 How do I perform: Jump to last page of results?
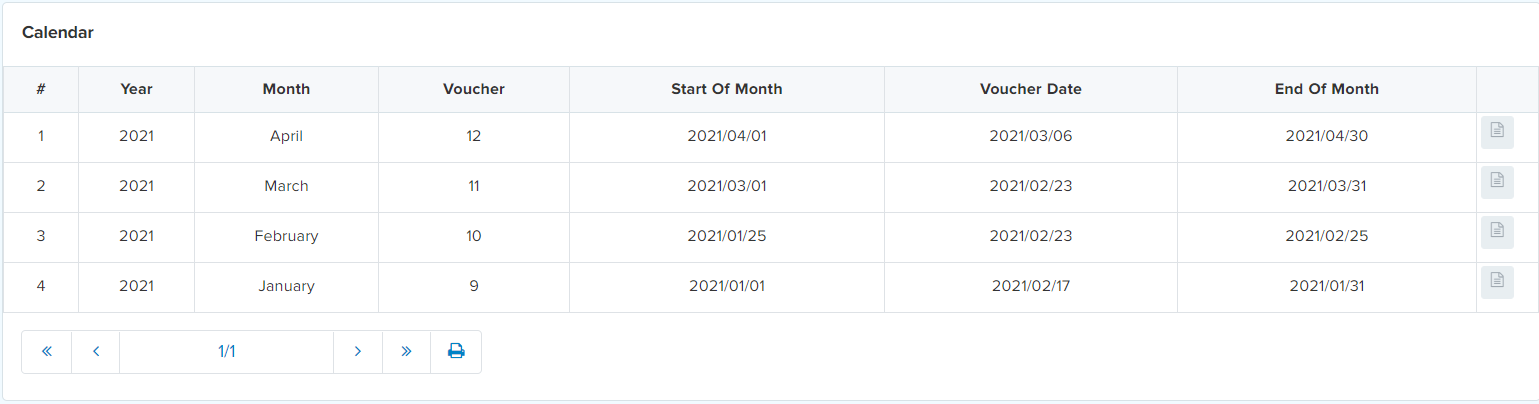406,352
